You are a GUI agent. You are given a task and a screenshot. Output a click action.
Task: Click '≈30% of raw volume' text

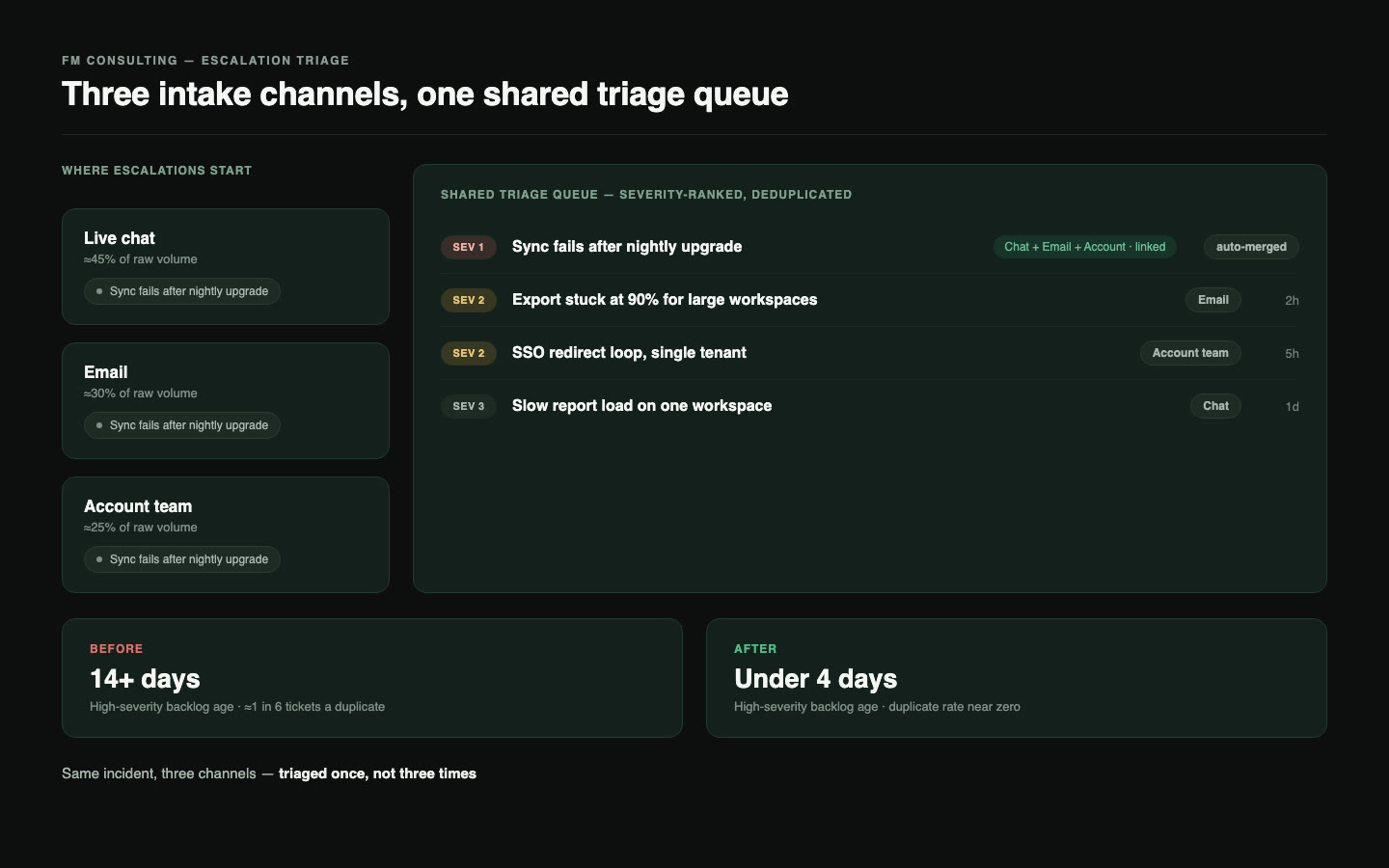[141, 393]
